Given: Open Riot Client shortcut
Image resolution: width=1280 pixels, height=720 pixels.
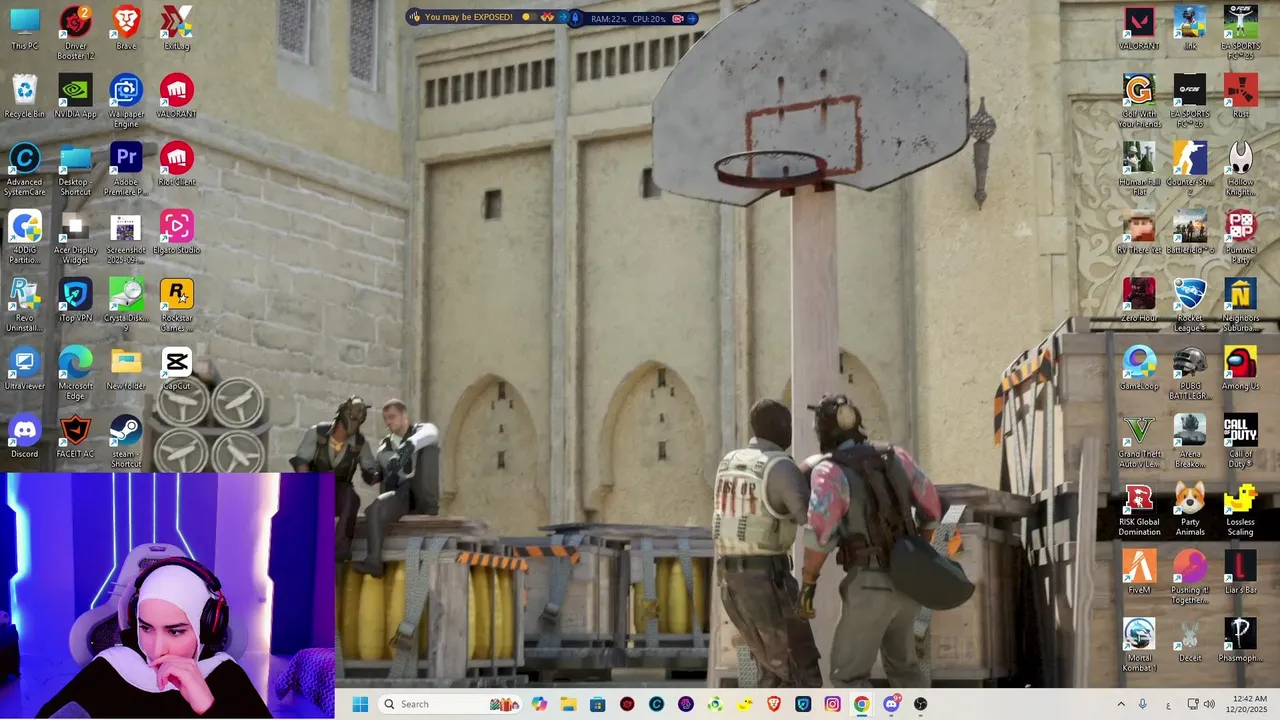Looking at the screenshot, I should pyautogui.click(x=176, y=164).
